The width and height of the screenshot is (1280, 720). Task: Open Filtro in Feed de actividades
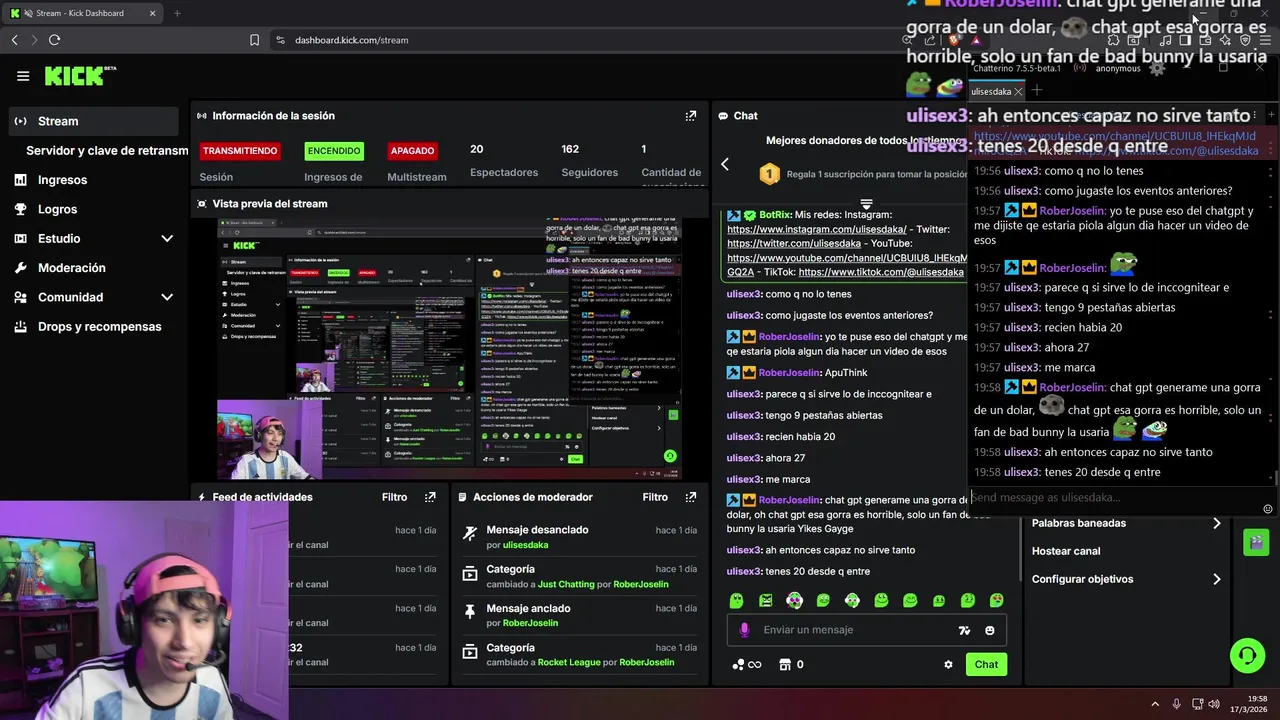[x=394, y=497]
